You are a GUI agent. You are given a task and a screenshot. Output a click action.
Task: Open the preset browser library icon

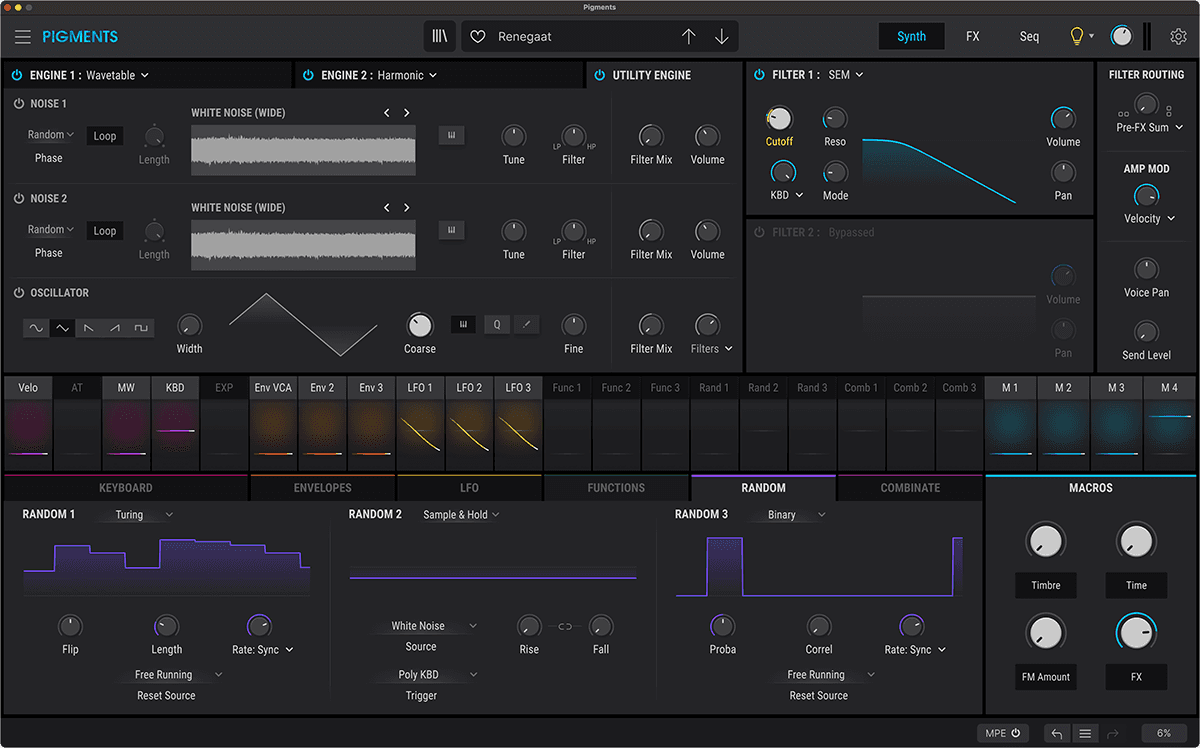(440, 36)
